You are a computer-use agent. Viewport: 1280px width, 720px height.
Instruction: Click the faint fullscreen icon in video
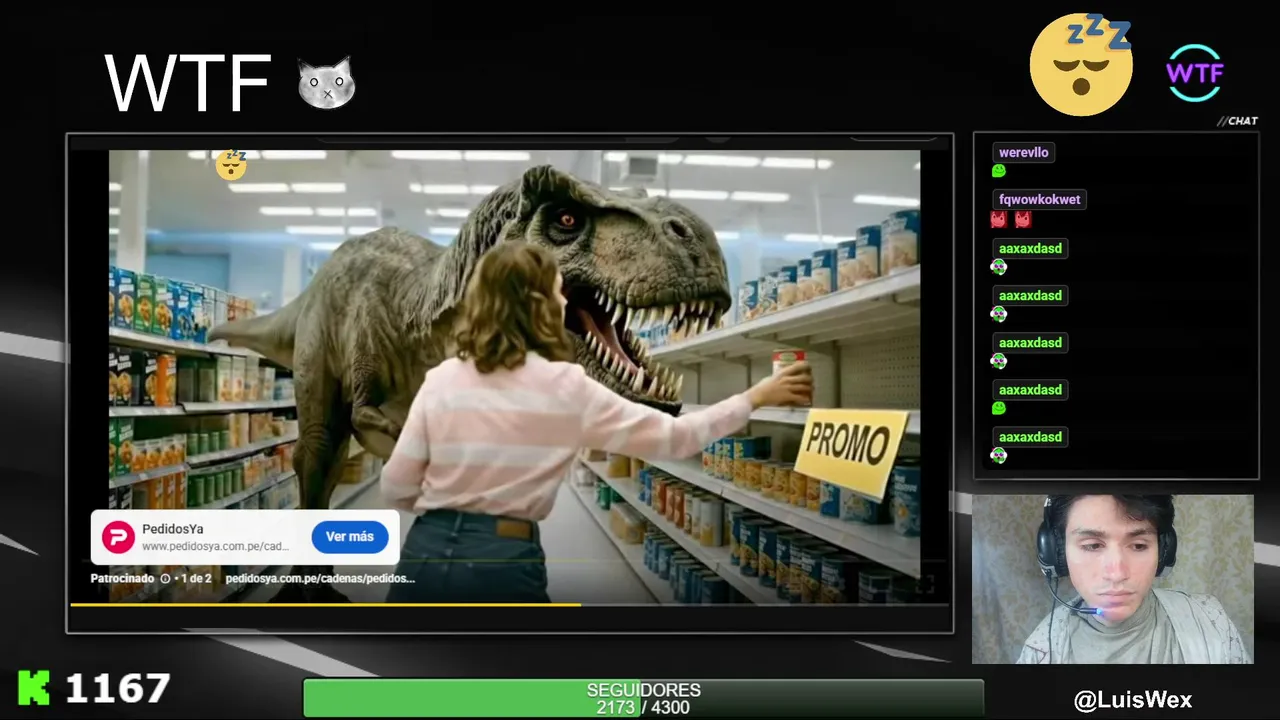click(x=926, y=584)
